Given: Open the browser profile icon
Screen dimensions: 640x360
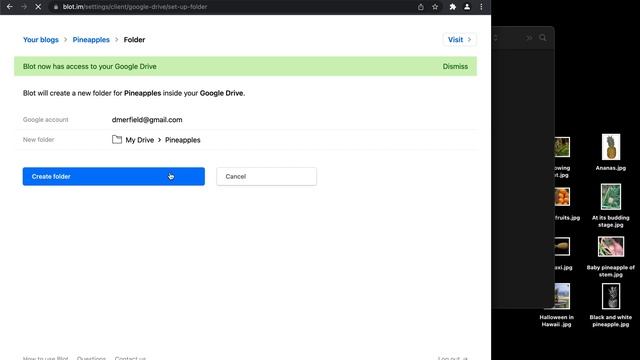Looking at the screenshot, I should pyautogui.click(x=467, y=7).
